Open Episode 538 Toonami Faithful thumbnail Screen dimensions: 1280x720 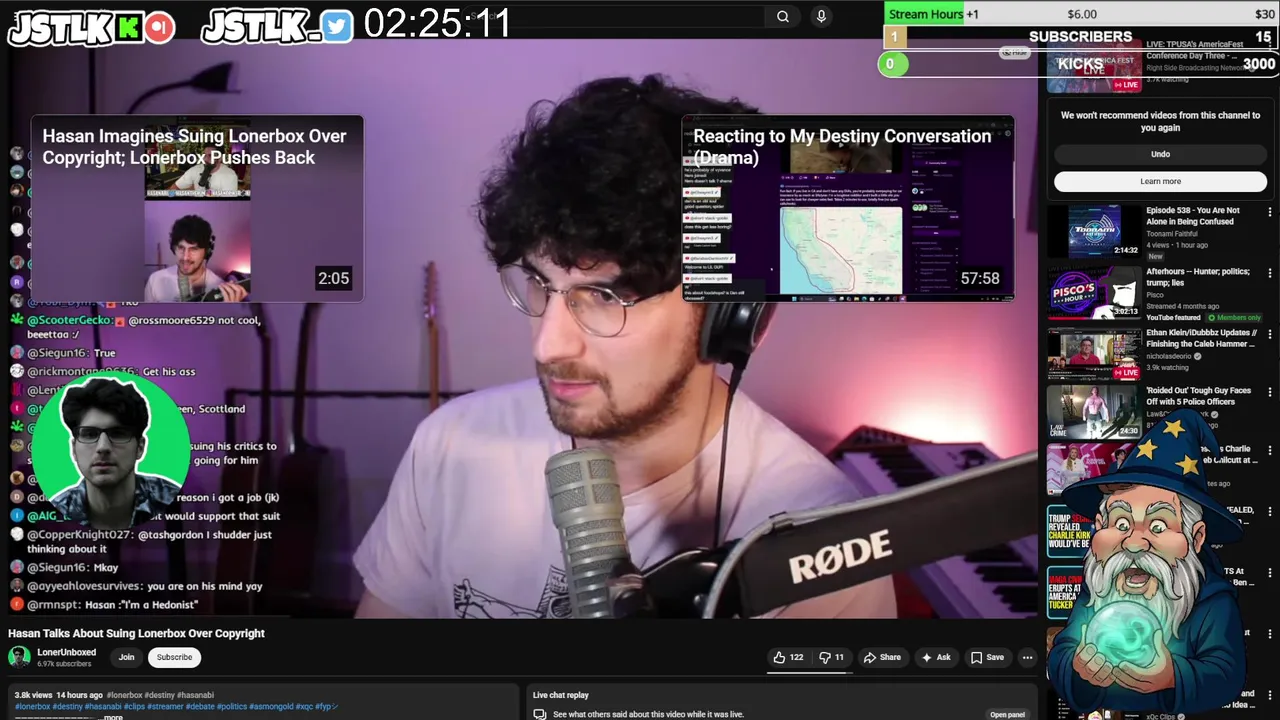pyautogui.click(x=1094, y=232)
